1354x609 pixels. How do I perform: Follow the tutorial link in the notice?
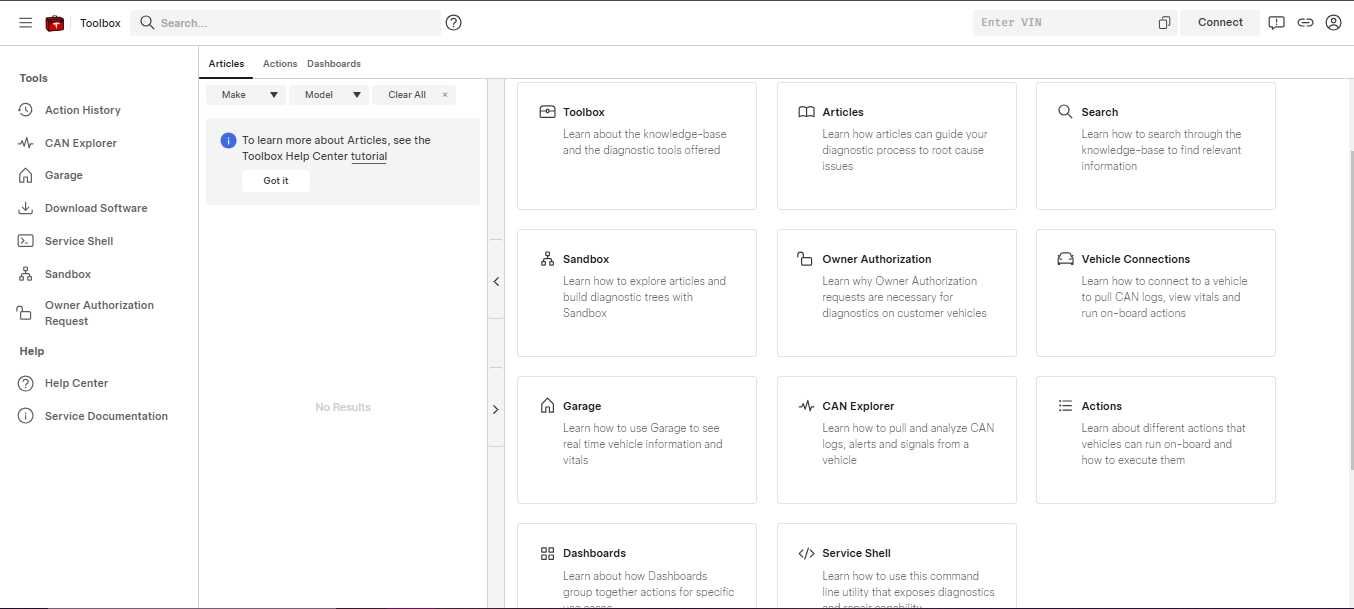pos(369,156)
